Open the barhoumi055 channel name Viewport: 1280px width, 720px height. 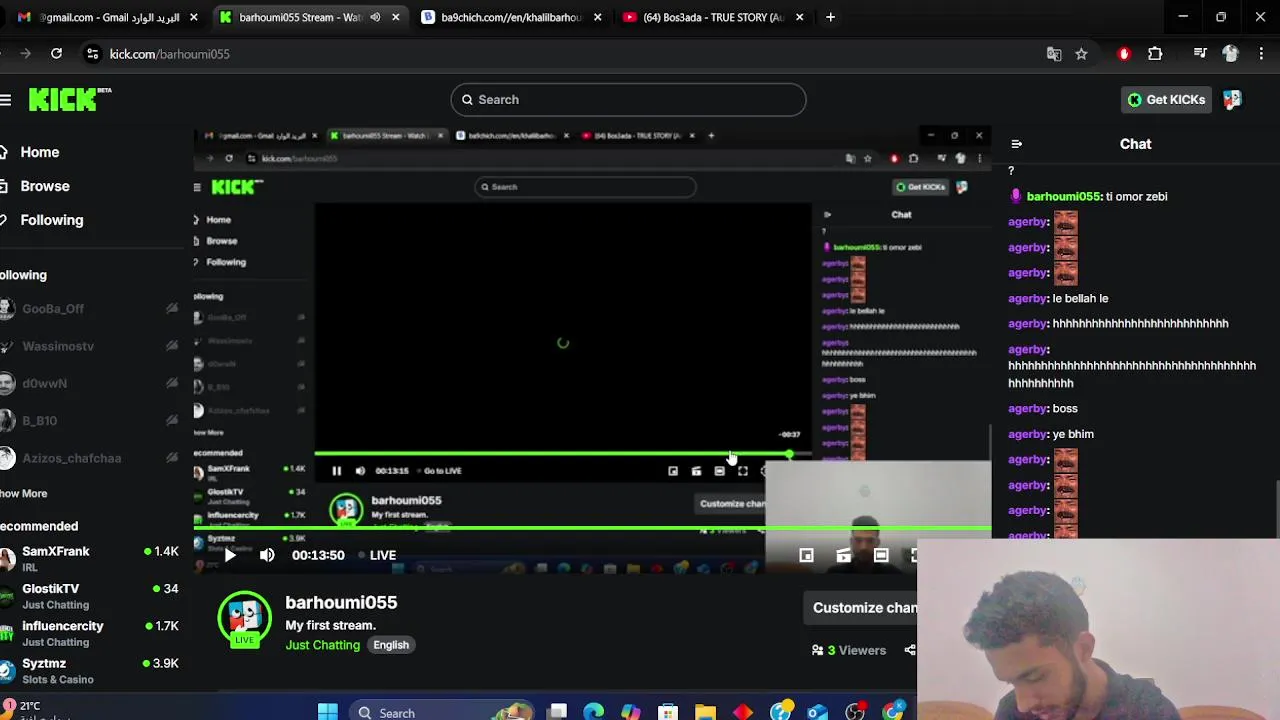pos(341,602)
